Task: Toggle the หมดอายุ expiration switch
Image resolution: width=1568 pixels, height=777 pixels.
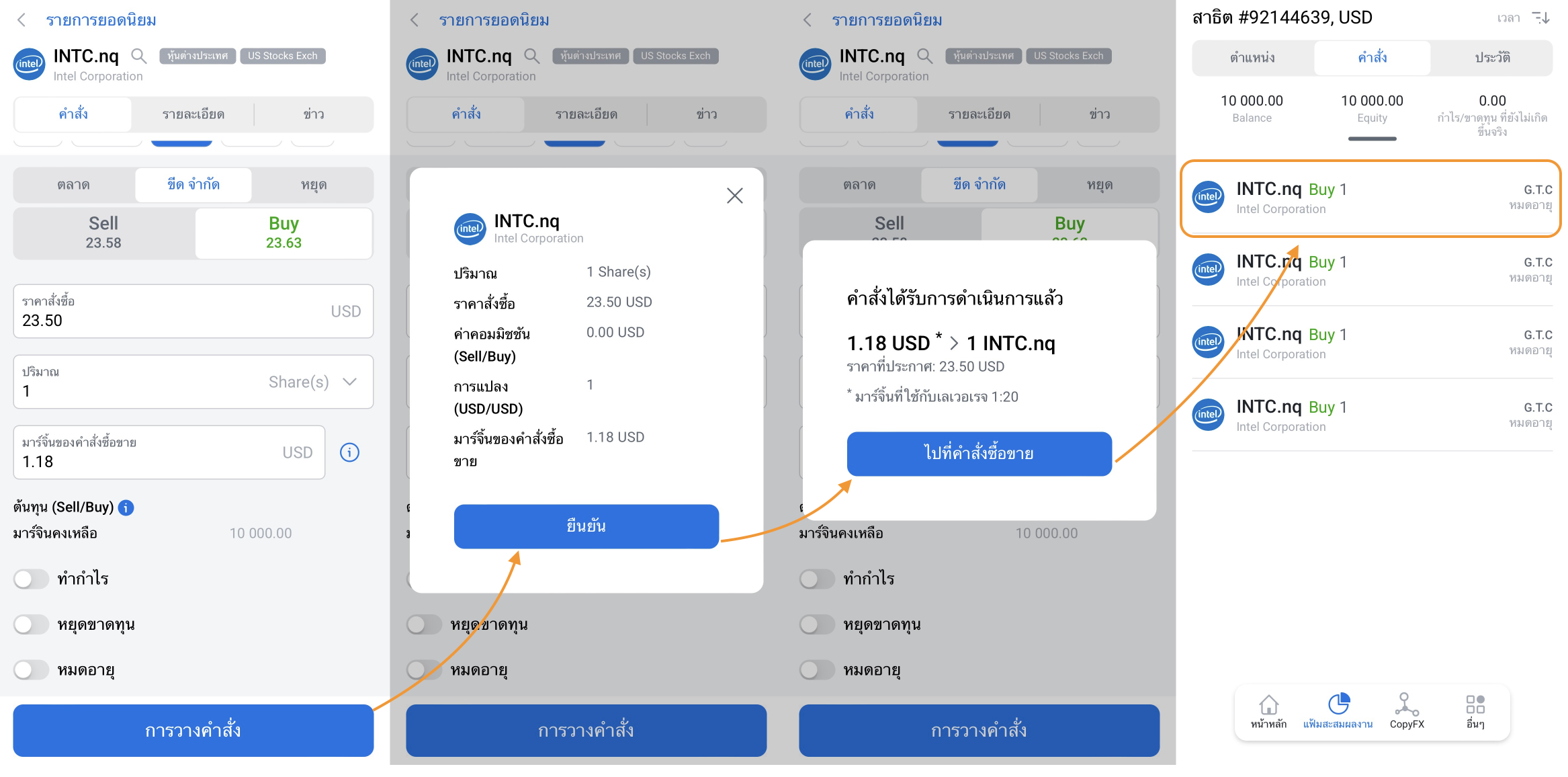Action: tap(32, 670)
